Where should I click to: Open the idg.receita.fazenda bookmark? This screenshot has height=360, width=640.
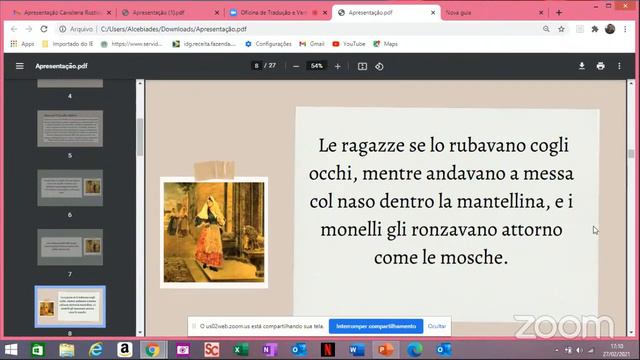(204, 44)
